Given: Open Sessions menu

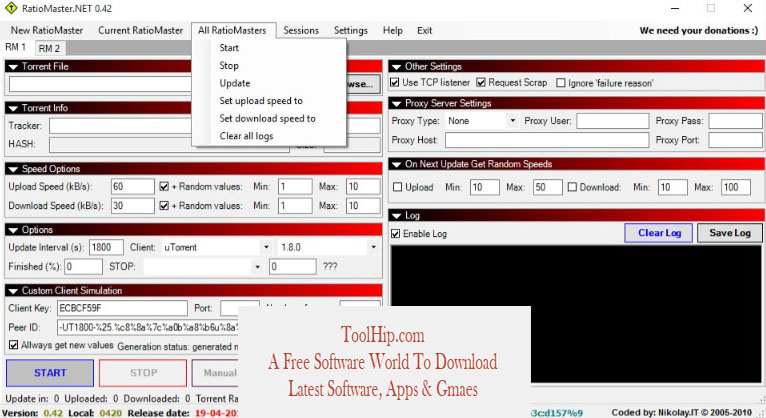Looking at the screenshot, I should 301,30.
